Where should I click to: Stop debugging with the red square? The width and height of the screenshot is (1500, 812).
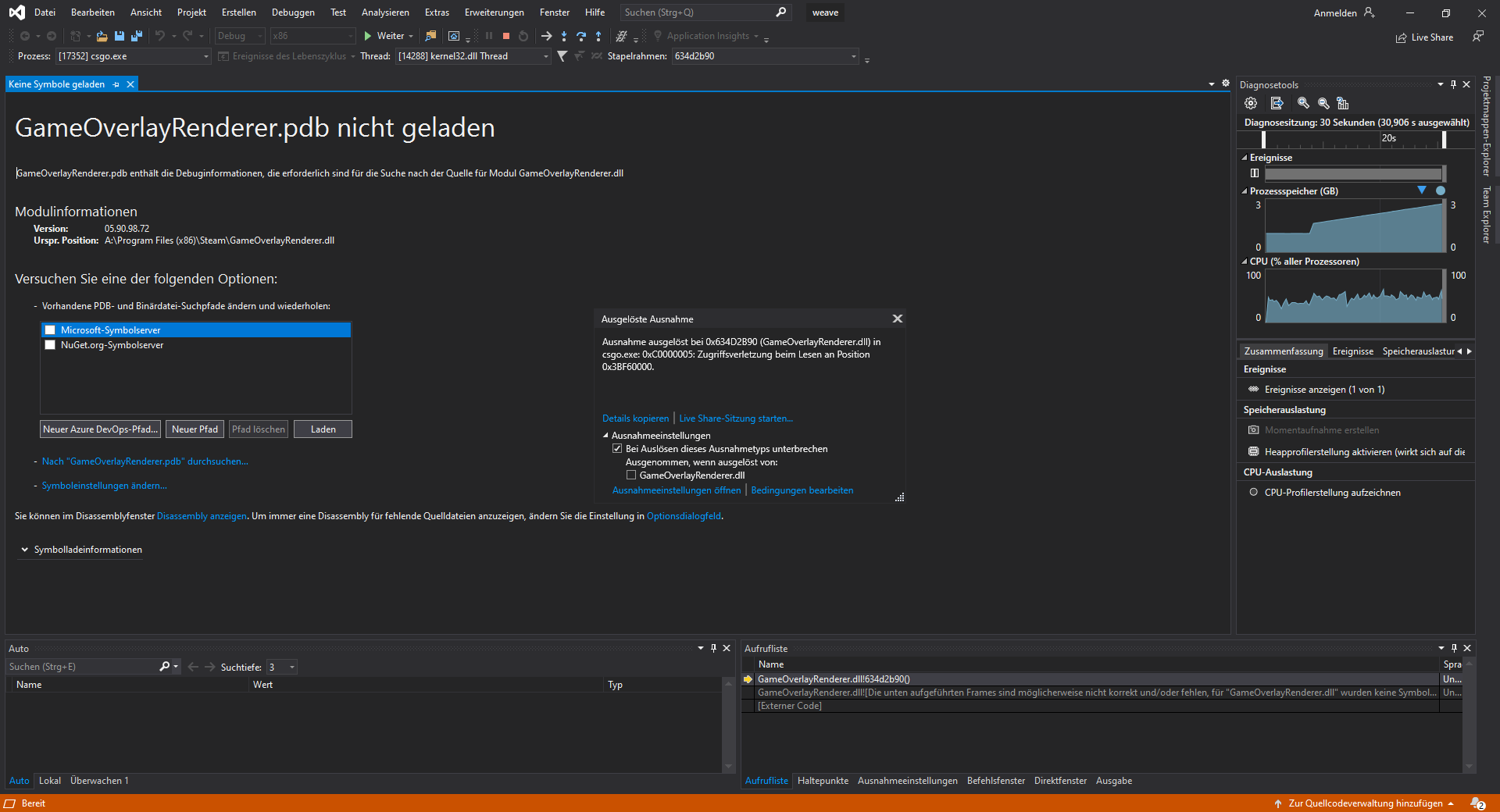[506, 36]
